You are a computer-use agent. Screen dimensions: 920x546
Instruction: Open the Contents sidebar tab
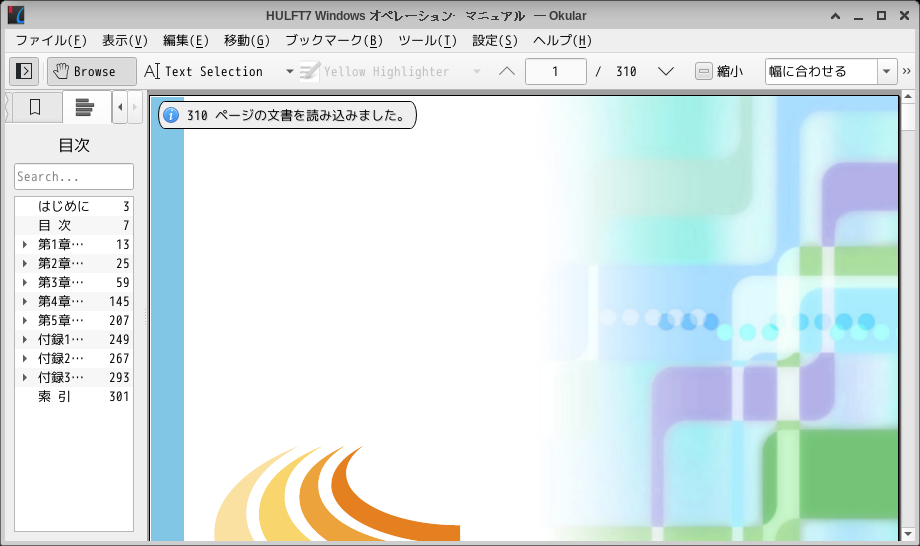(85, 107)
